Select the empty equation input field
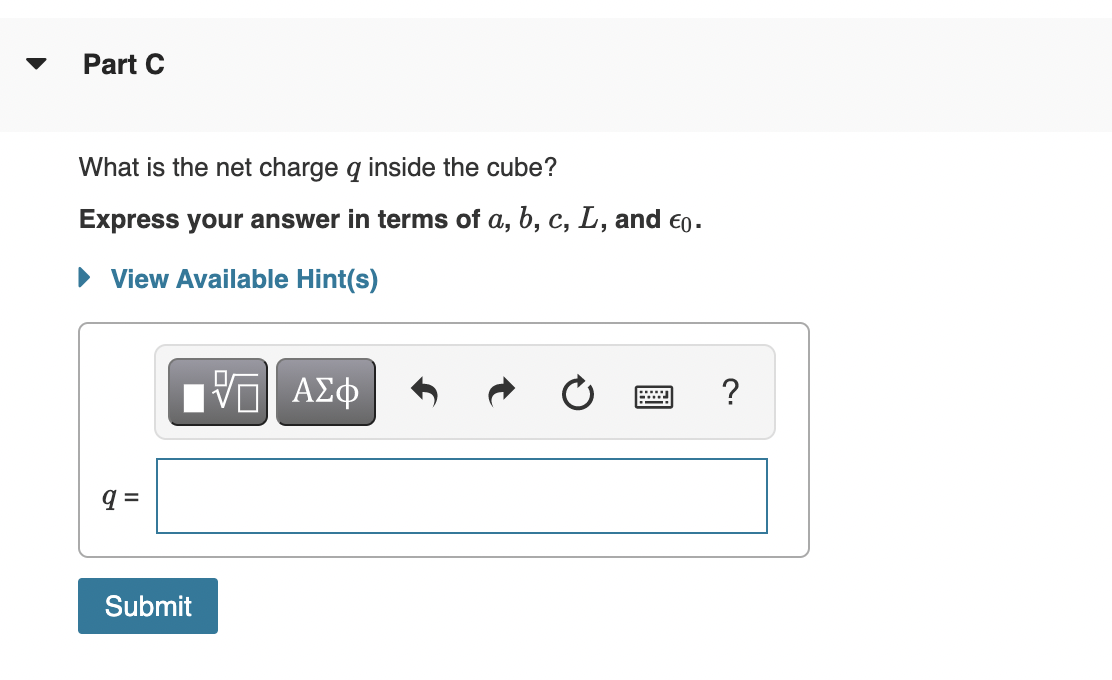1112x680 pixels. (461, 495)
